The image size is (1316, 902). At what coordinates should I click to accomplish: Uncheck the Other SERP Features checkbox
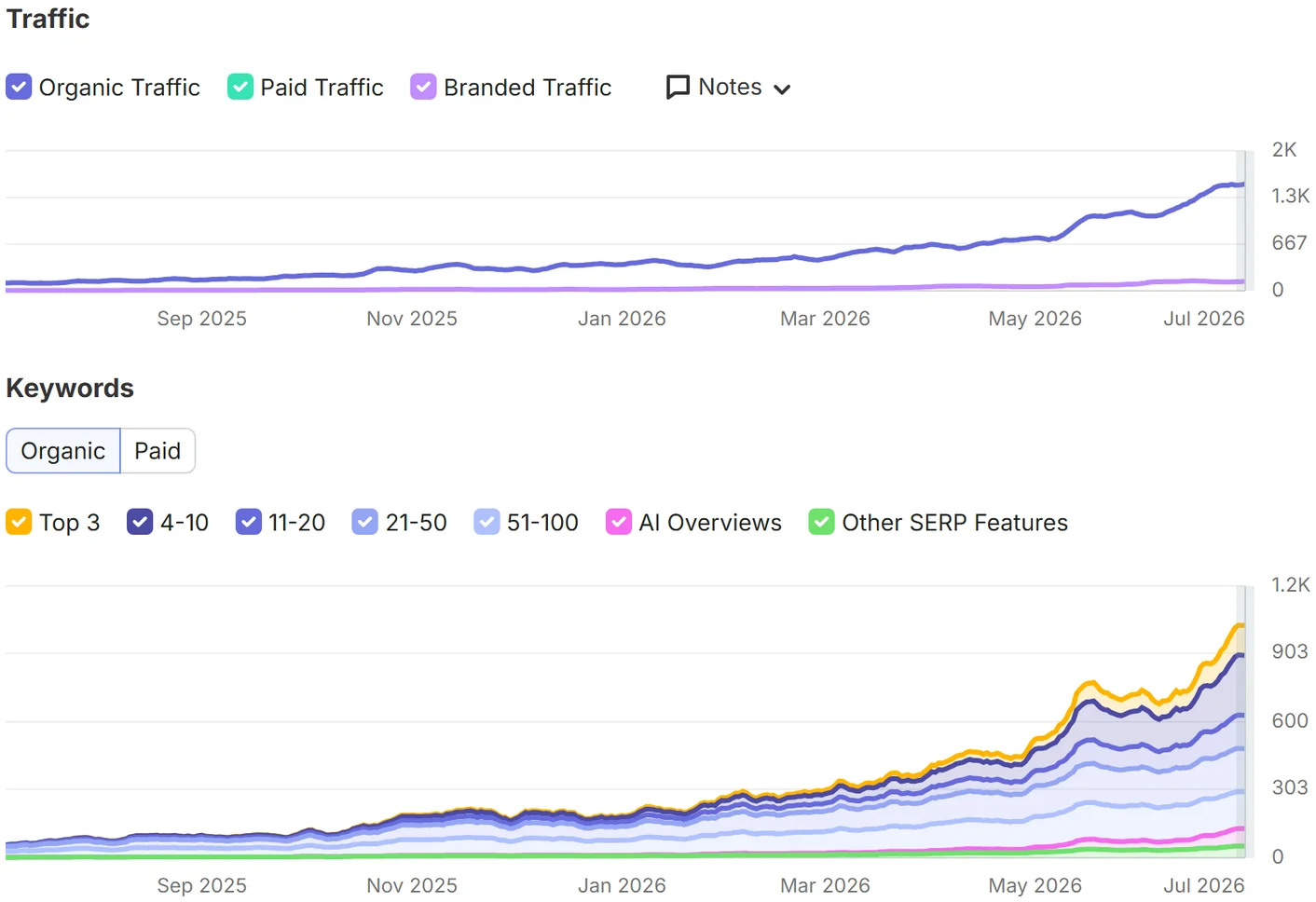821,522
